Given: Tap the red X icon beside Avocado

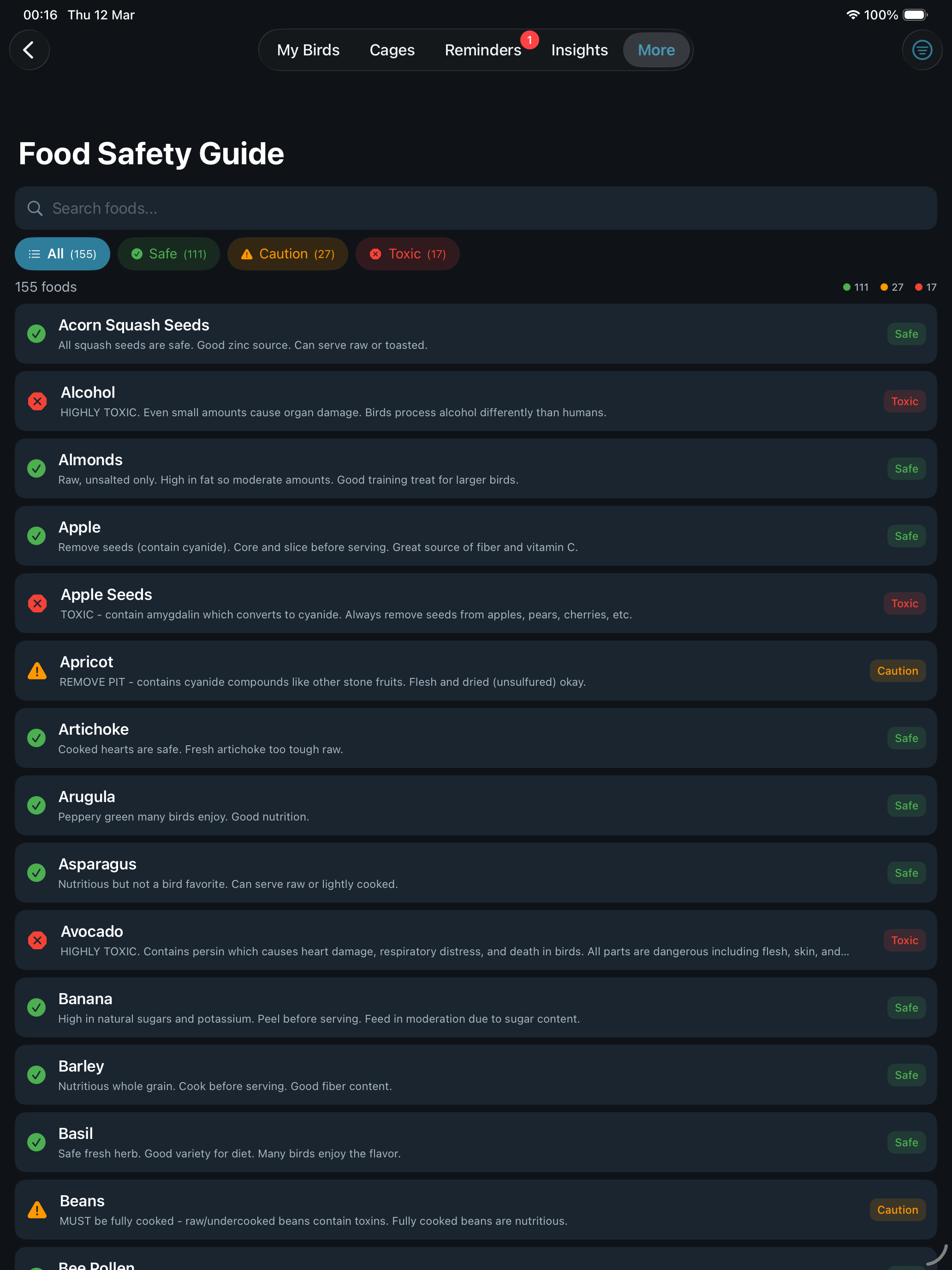Looking at the screenshot, I should click(x=37, y=941).
